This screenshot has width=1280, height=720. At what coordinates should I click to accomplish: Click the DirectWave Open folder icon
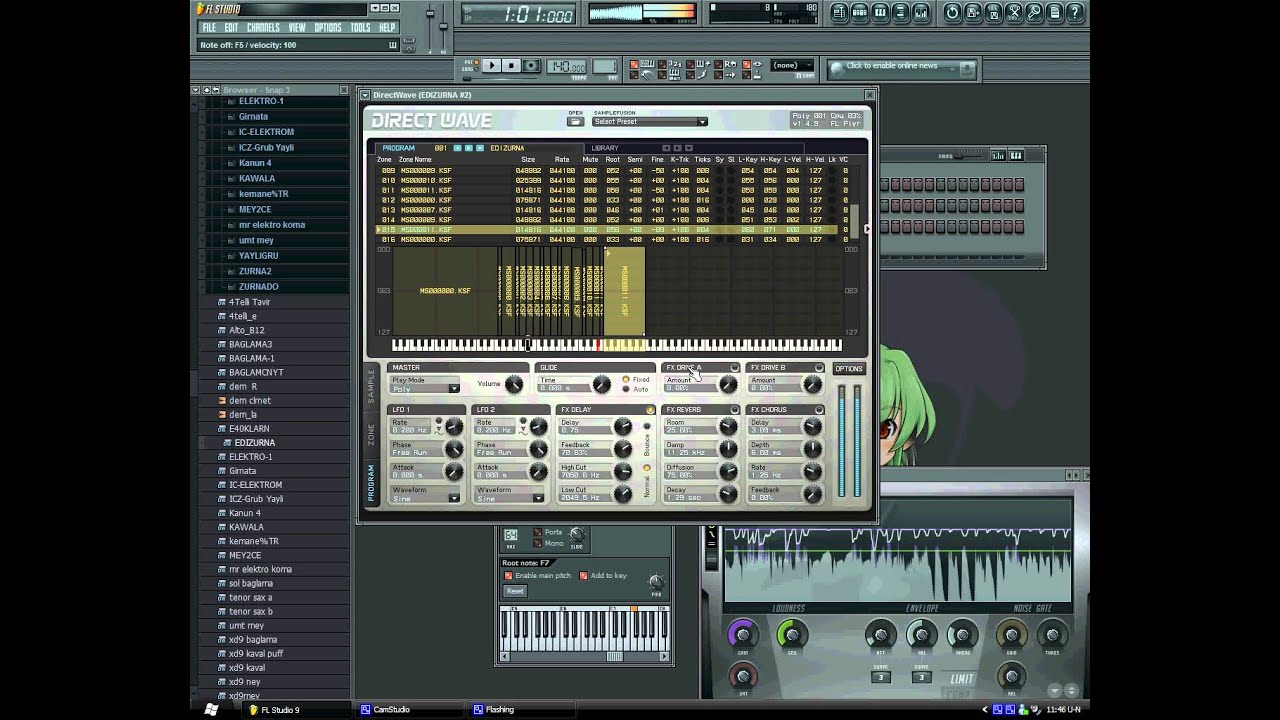pos(575,122)
